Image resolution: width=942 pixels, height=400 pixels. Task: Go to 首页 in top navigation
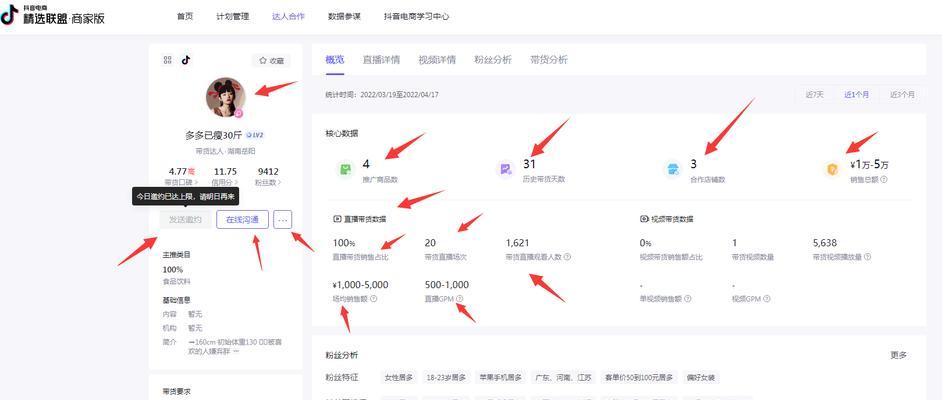[185, 16]
